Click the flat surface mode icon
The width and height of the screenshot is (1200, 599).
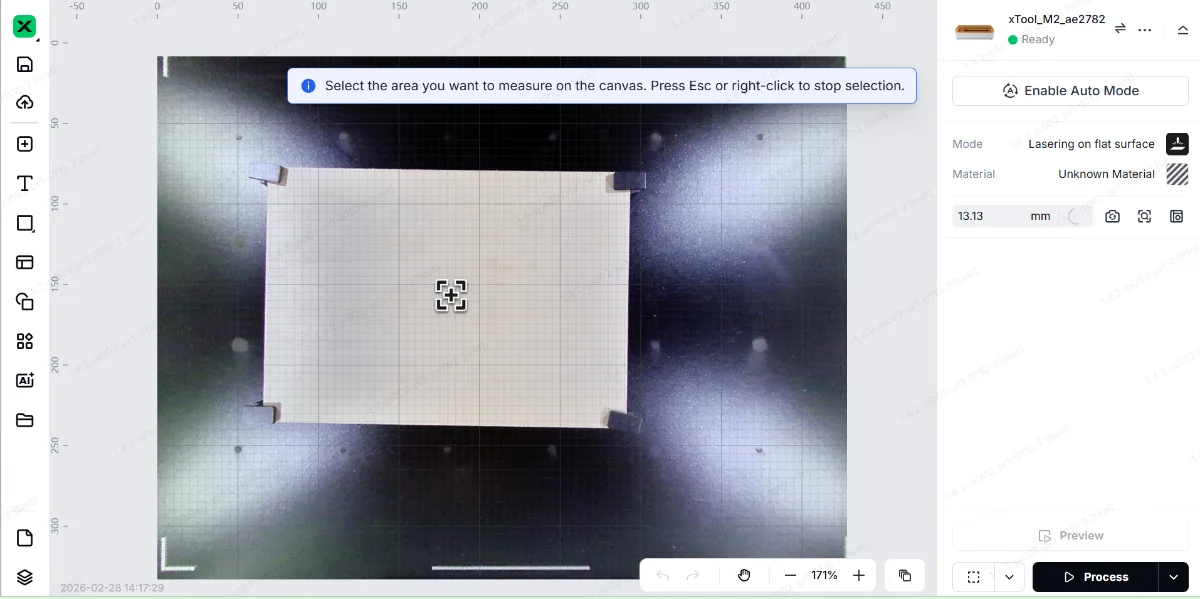[x=1177, y=144]
